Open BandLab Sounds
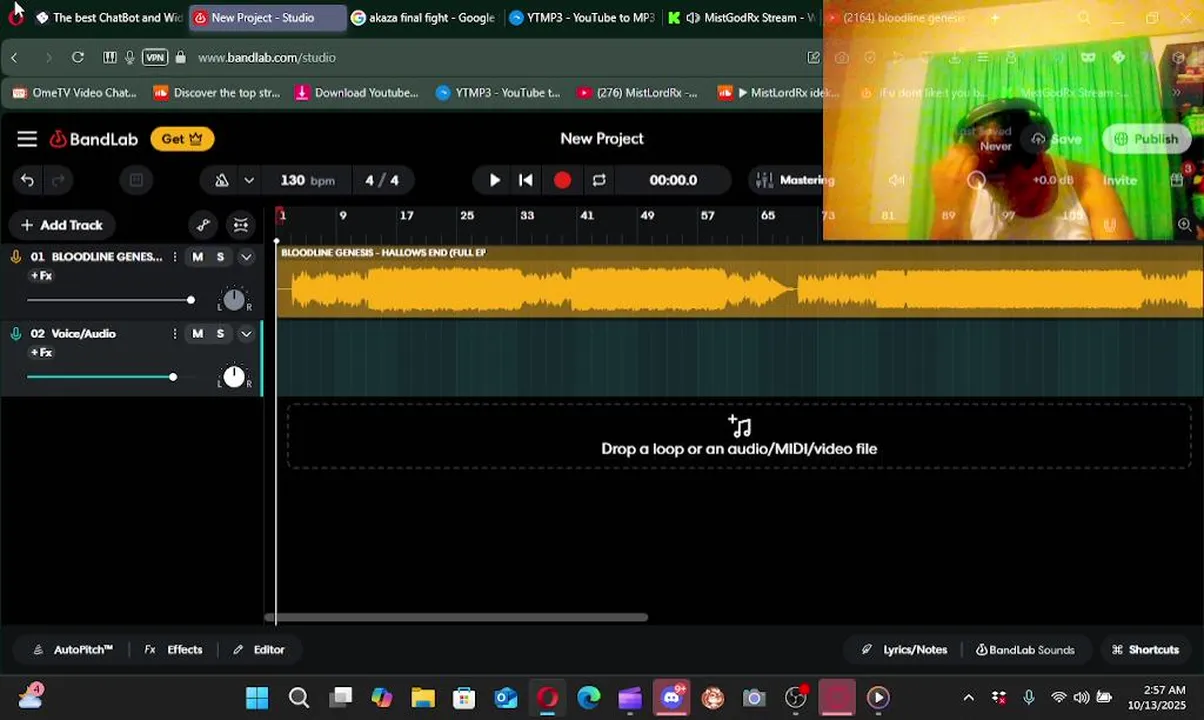 (1025, 650)
